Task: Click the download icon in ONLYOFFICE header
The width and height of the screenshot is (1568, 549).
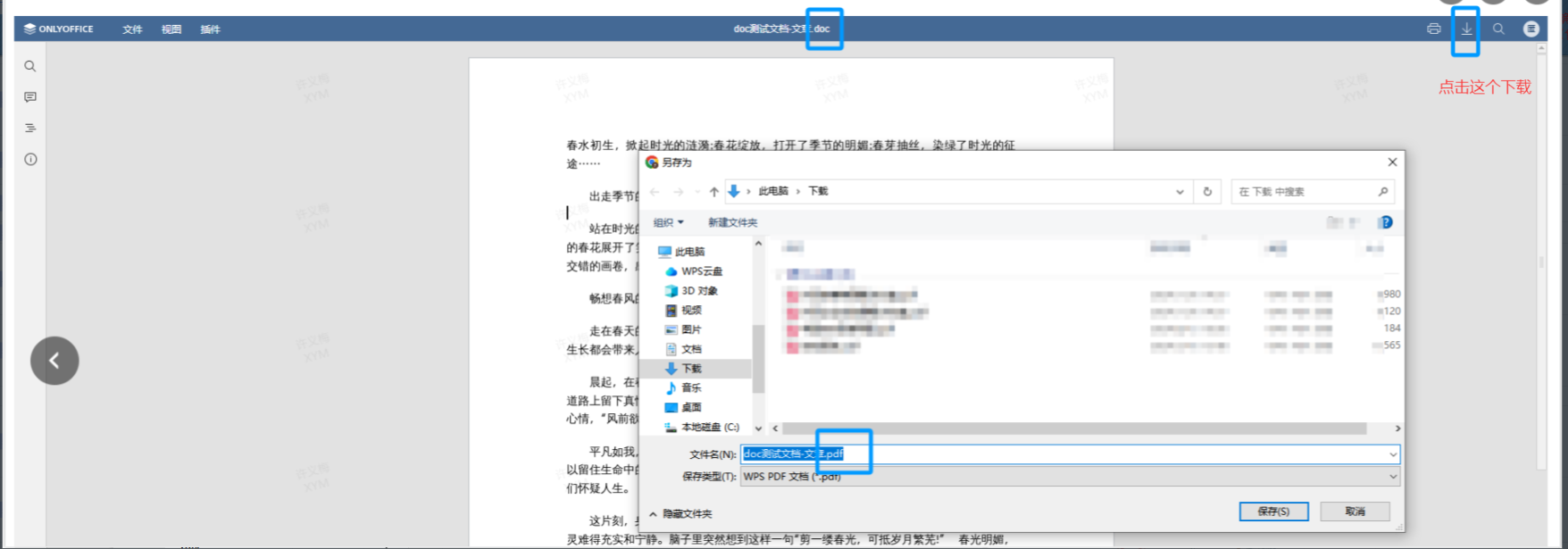Action: [x=1466, y=29]
